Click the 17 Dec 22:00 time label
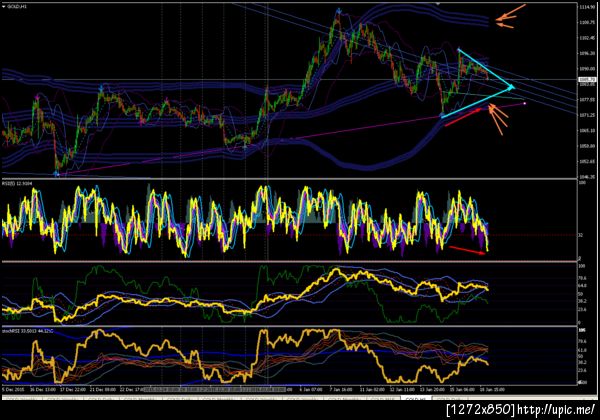This screenshot has width=600, height=420. tap(73, 389)
